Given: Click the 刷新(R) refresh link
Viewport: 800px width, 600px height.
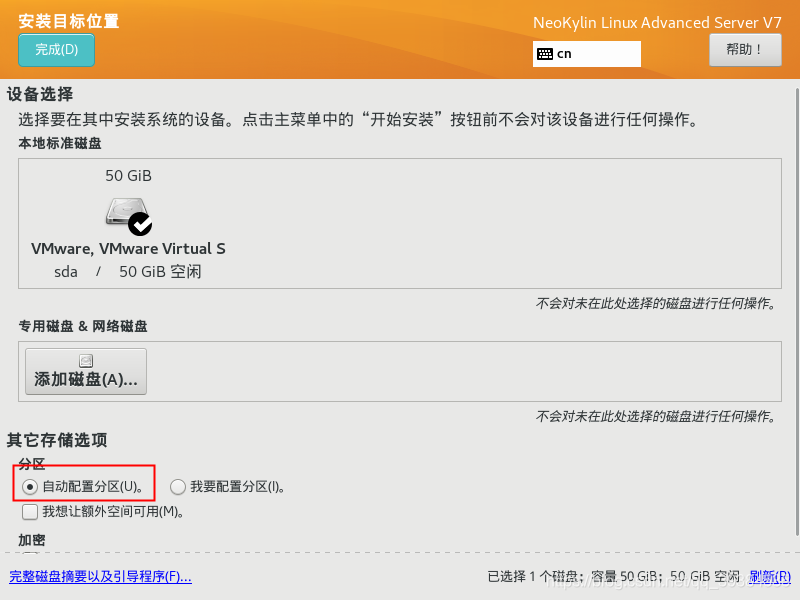Looking at the screenshot, I should (x=770, y=577).
